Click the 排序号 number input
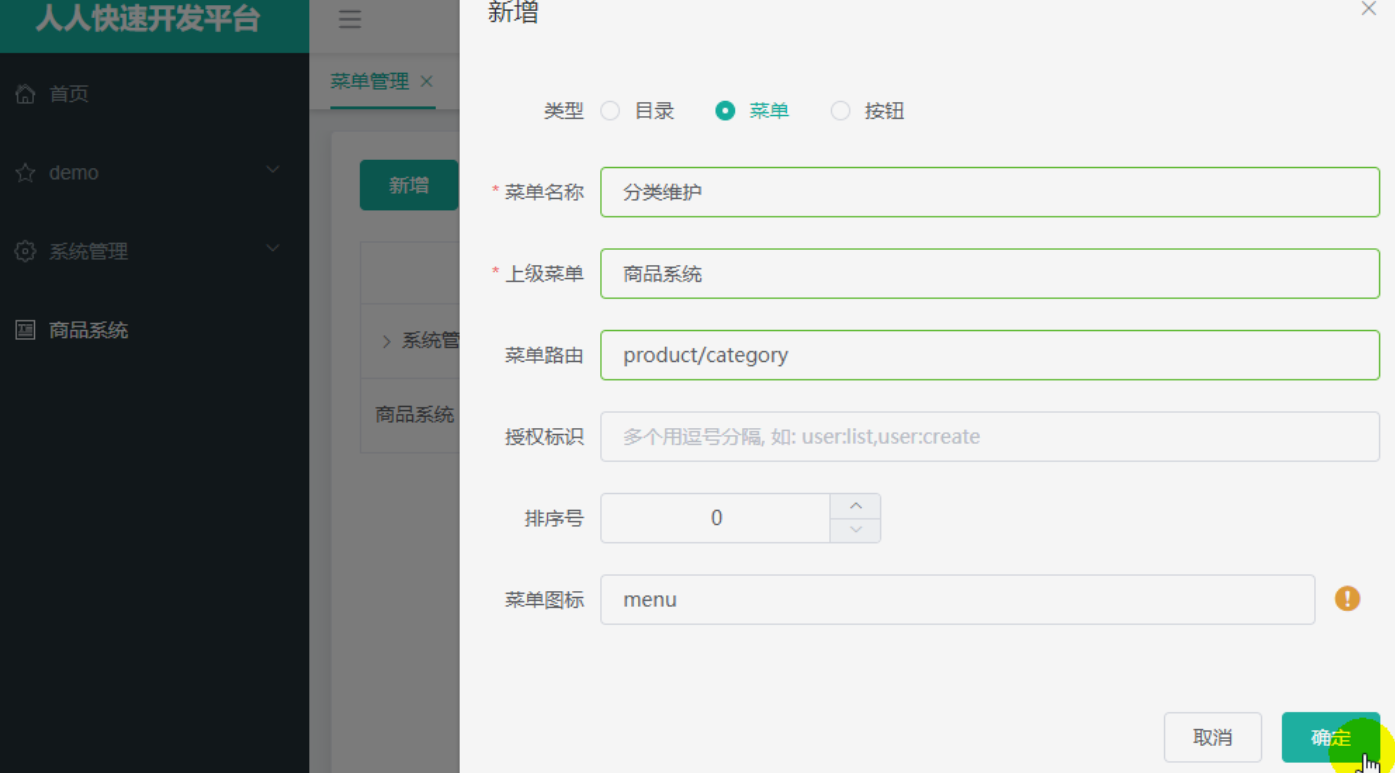Viewport: 1395px width, 773px height. [716, 518]
